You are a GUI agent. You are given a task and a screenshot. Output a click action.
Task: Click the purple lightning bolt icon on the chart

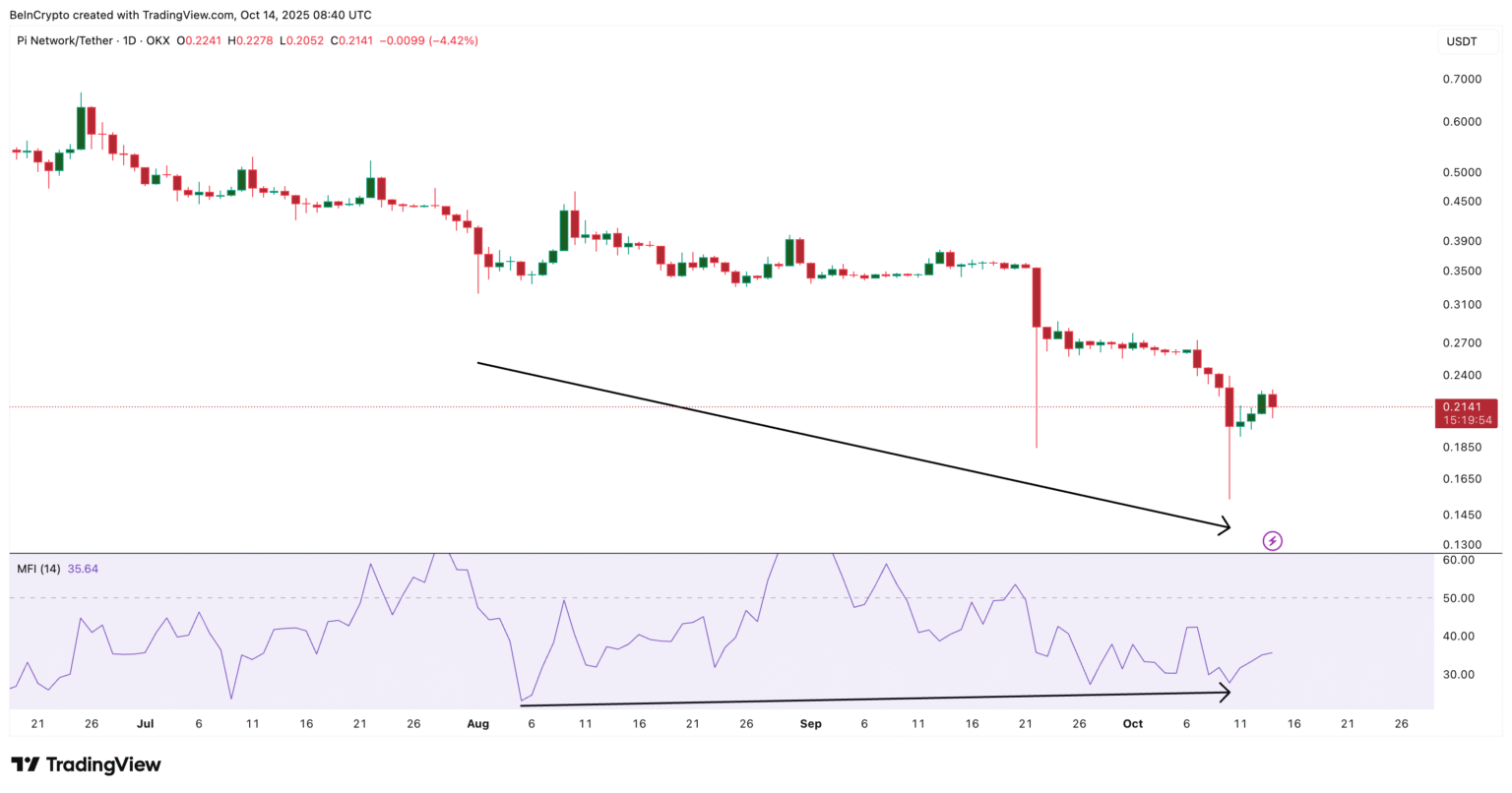(x=1272, y=540)
